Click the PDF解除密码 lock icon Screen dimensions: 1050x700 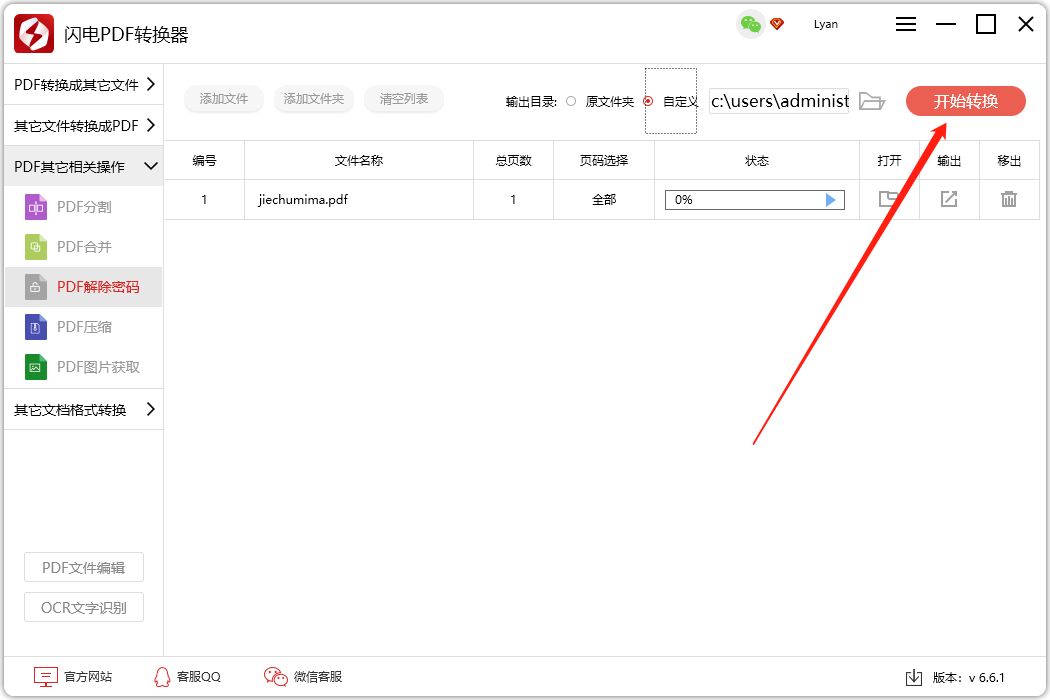point(36,287)
